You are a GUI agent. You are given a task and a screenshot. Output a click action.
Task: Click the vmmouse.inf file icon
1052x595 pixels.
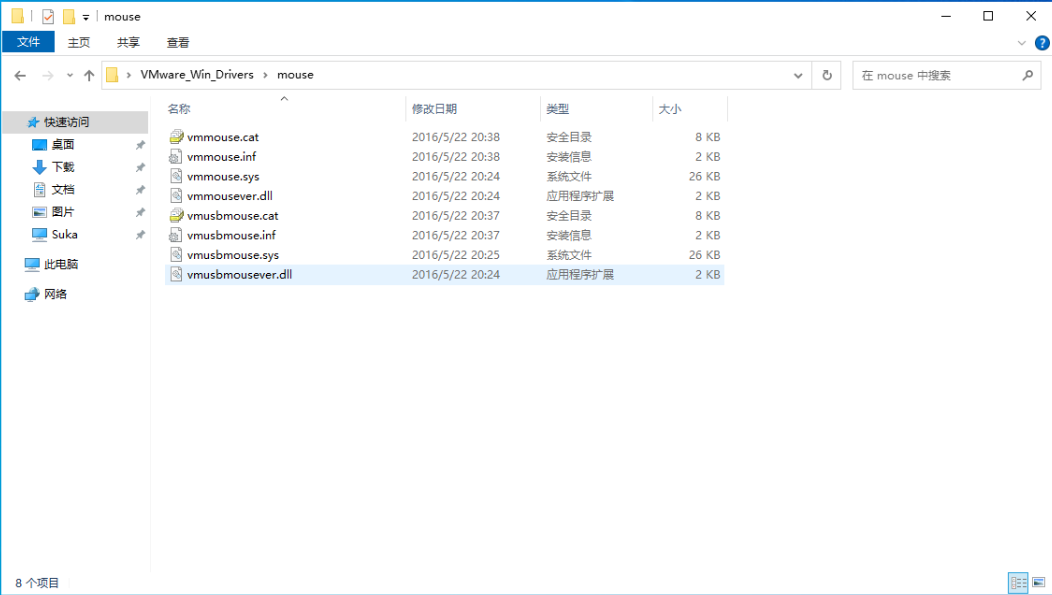[x=175, y=156]
